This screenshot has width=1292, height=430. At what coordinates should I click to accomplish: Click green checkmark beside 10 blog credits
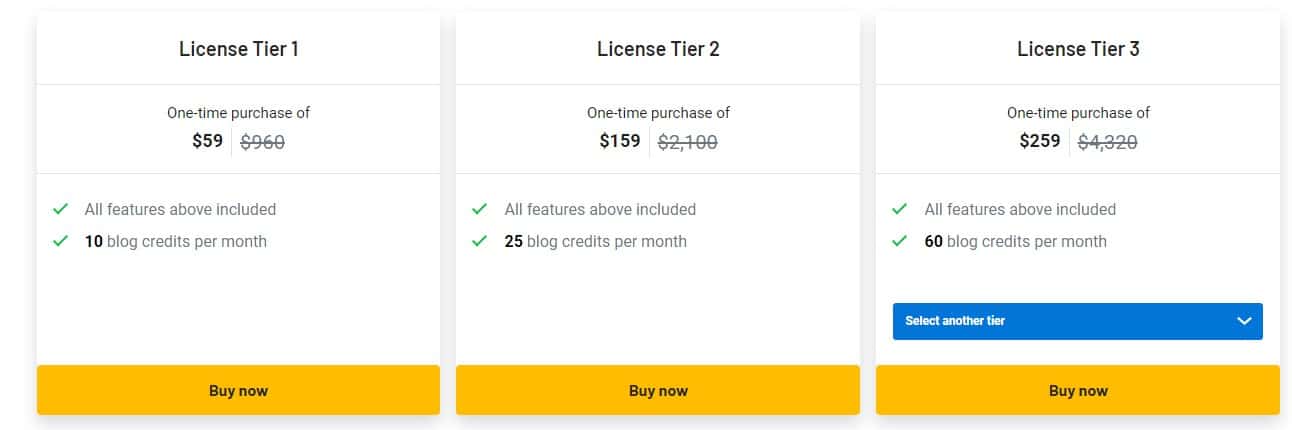point(61,241)
